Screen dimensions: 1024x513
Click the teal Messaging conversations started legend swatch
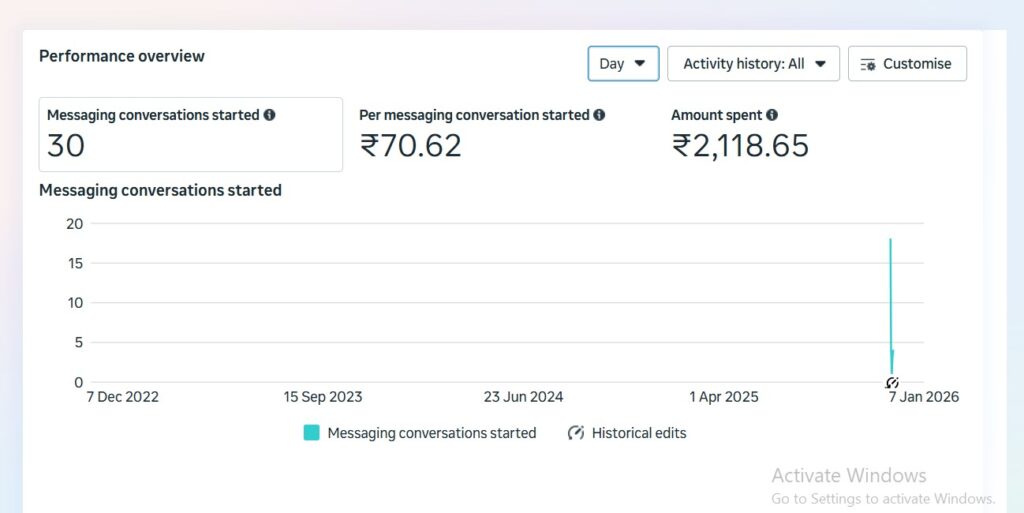click(x=311, y=433)
